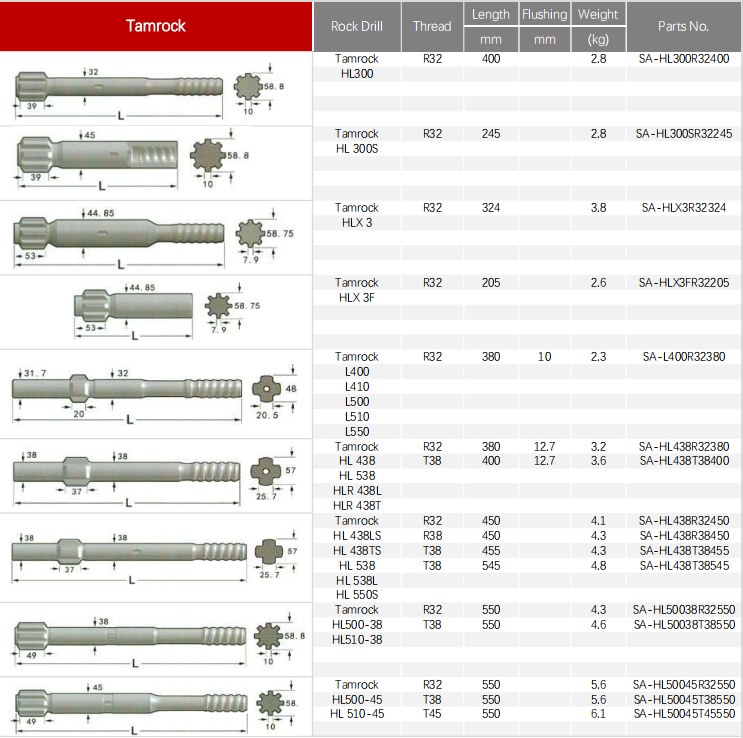
Task: Click the 4.8 weight value
Action: pos(598,565)
